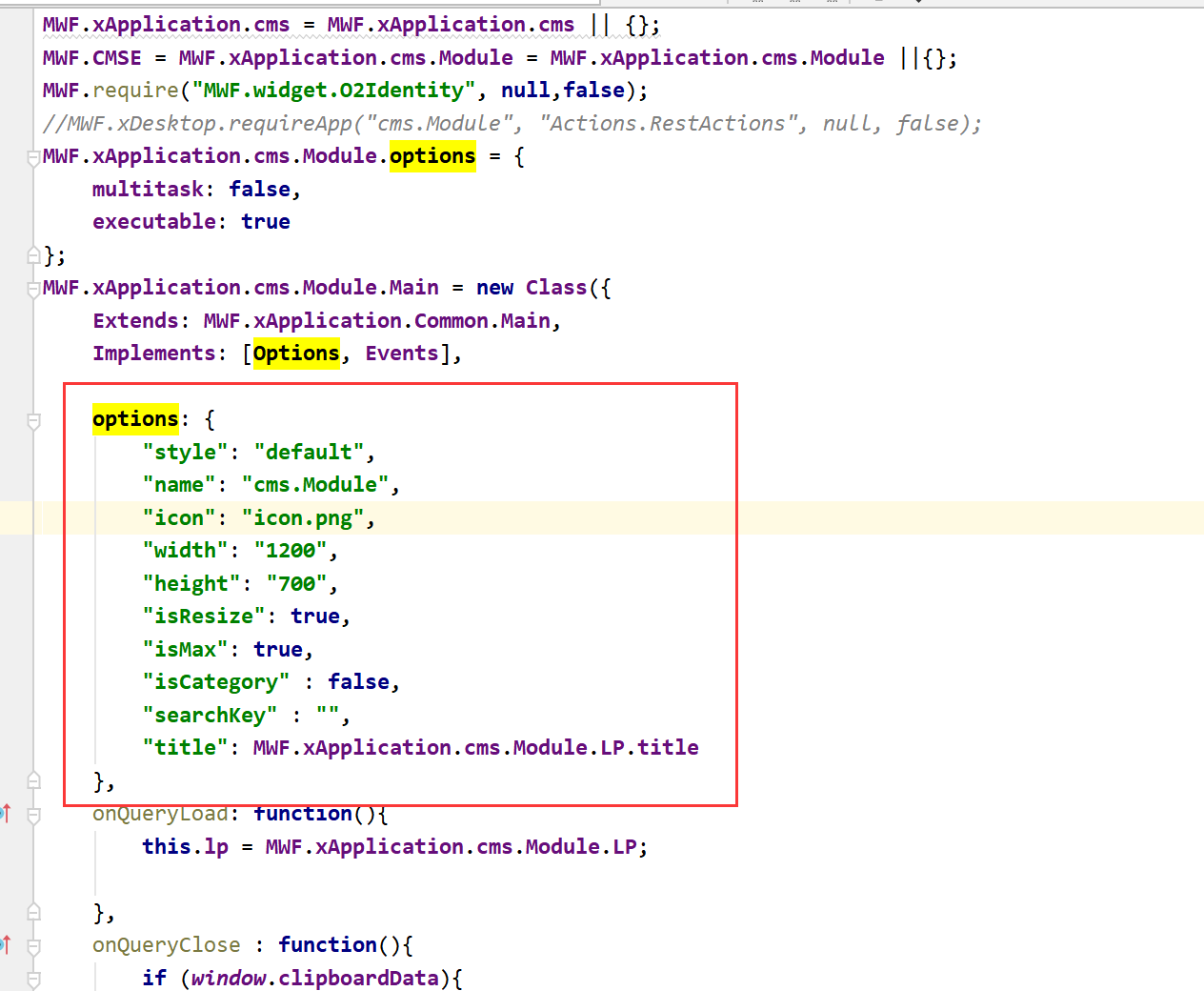Viewport: 1204px width, 991px height.
Task: Click the "1200" width value
Action: (x=290, y=551)
